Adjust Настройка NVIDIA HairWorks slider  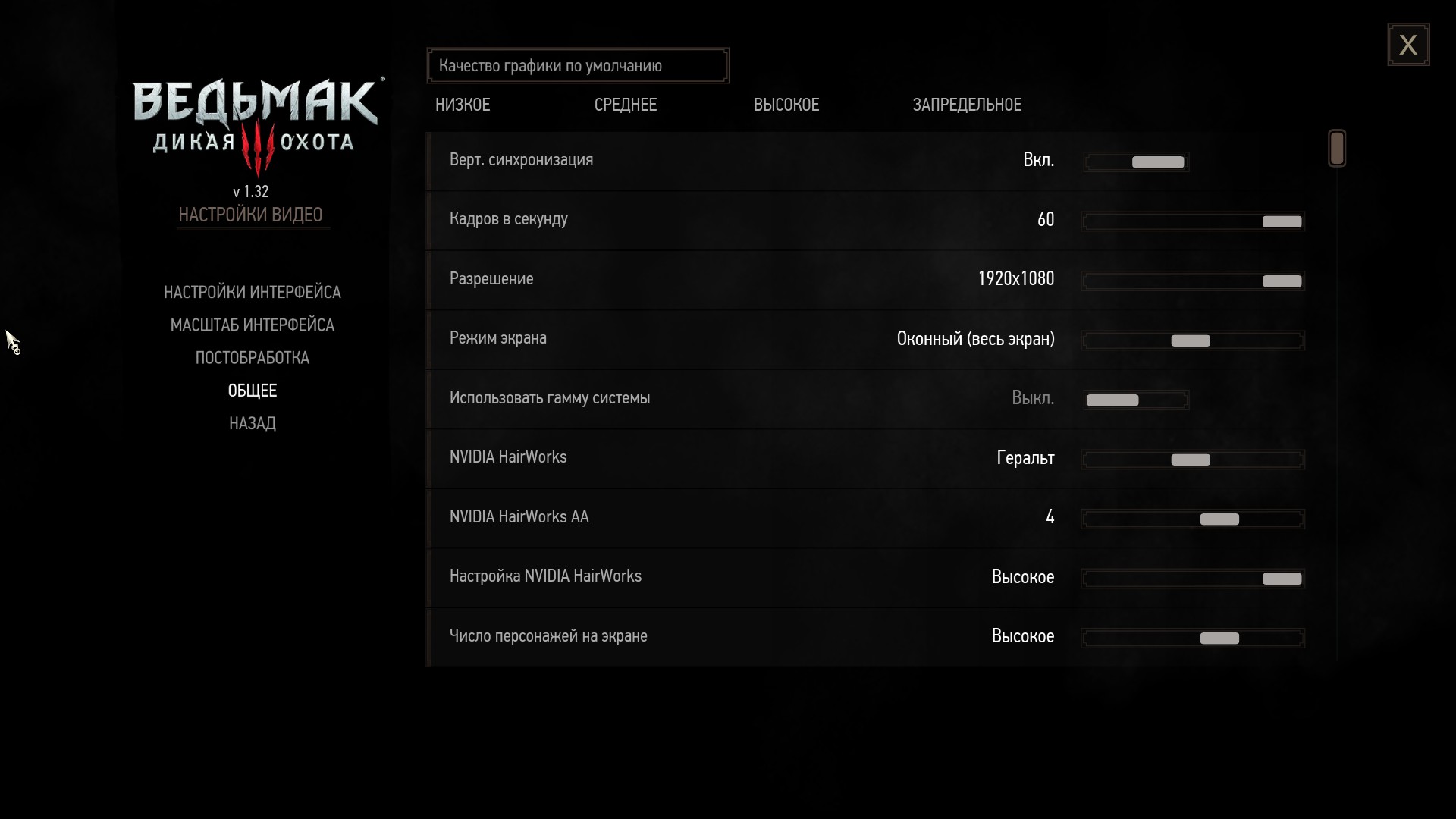(1193, 579)
